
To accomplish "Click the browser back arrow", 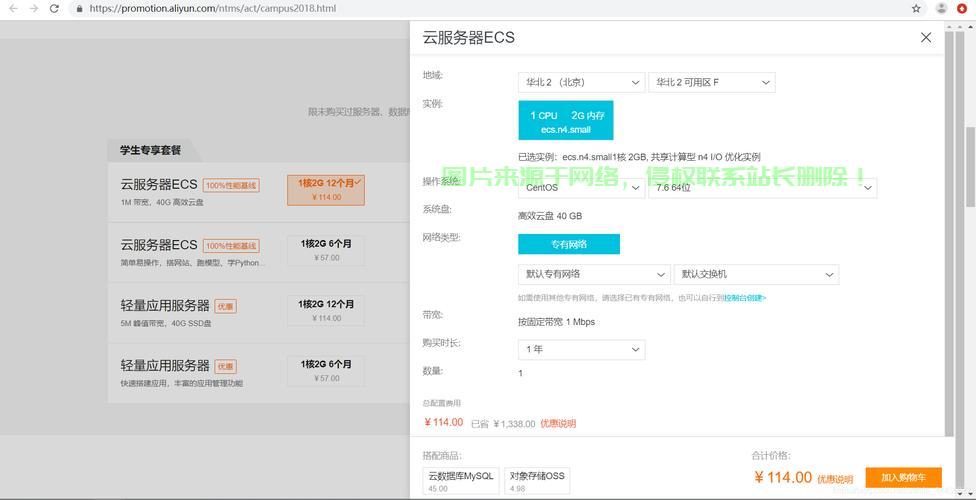I will 14,9.
